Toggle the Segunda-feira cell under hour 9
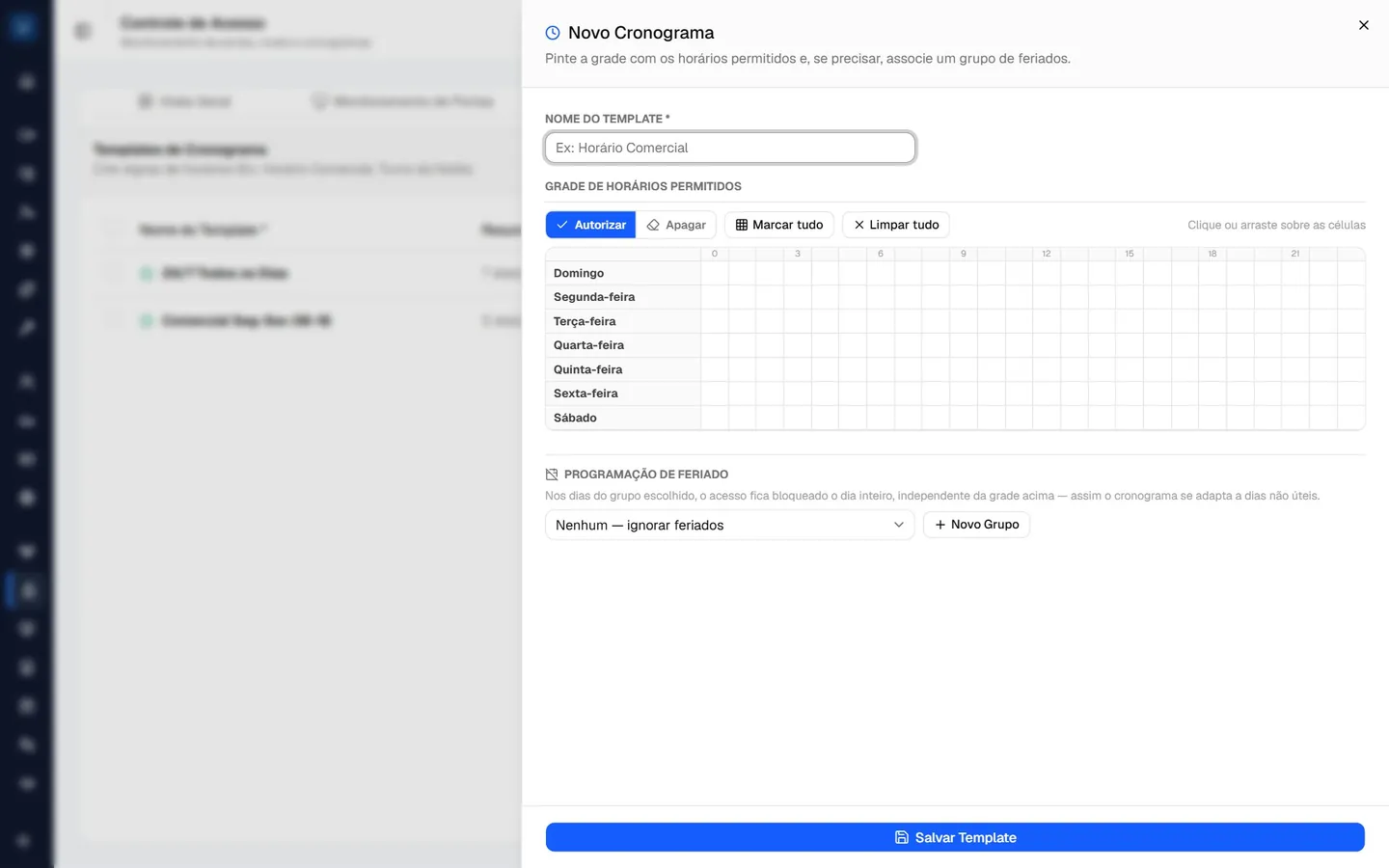This screenshot has height=868, width=1389. click(964, 297)
